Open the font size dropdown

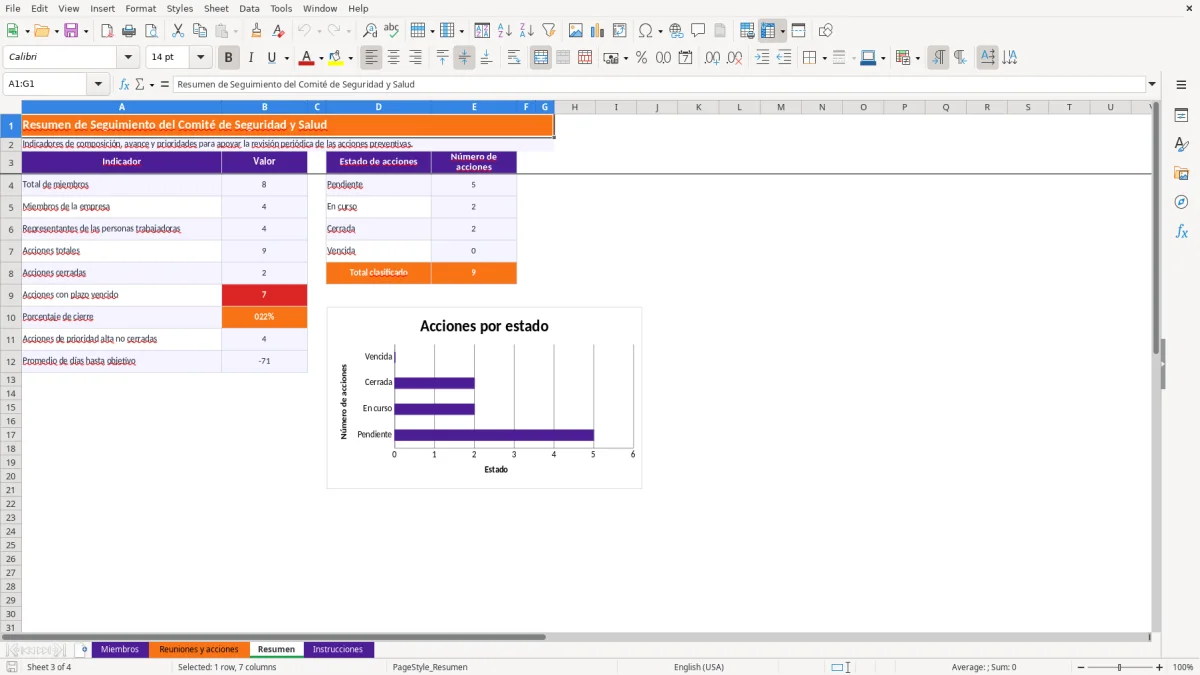tap(201, 57)
